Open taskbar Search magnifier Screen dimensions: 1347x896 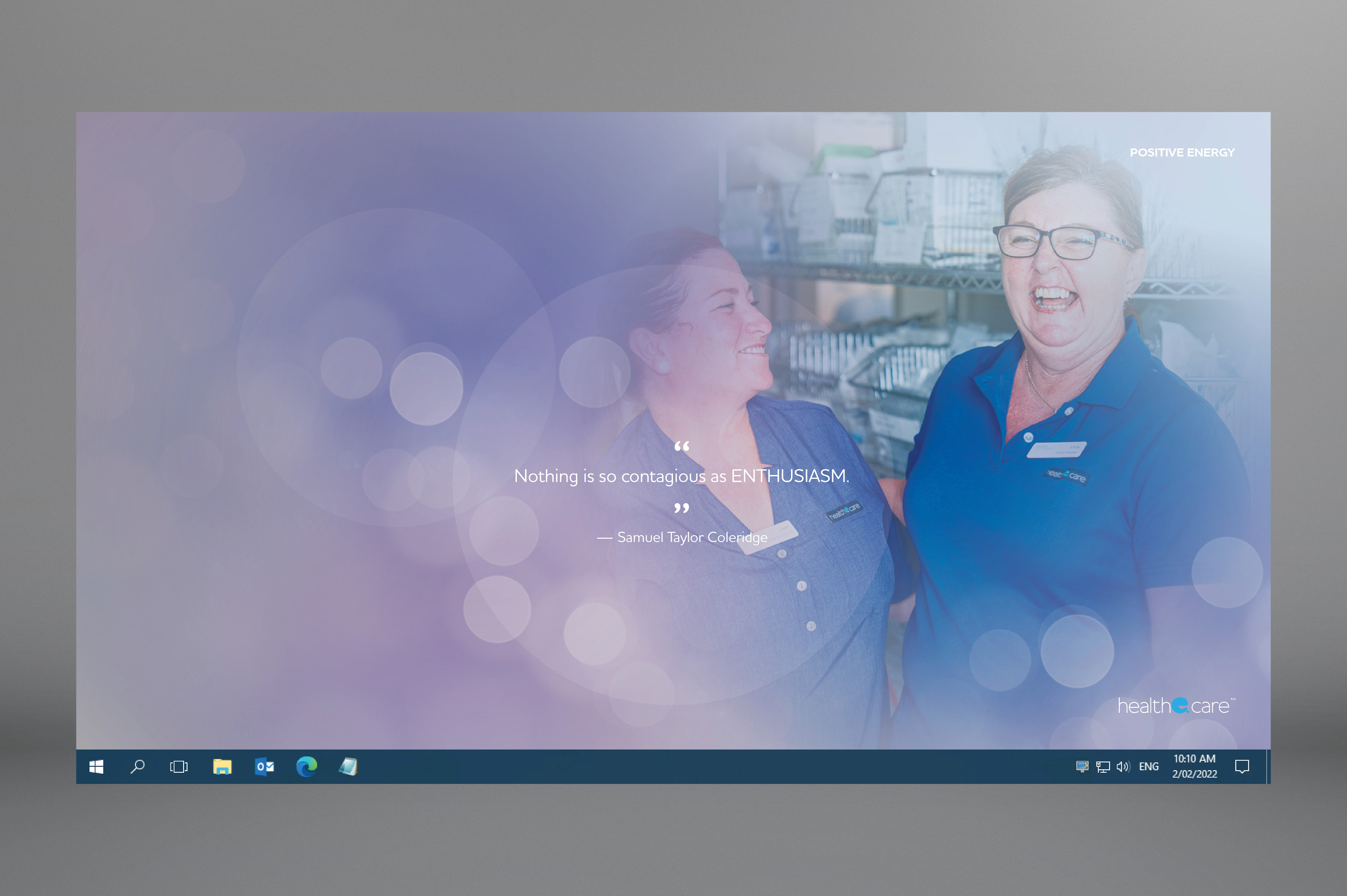(x=138, y=767)
